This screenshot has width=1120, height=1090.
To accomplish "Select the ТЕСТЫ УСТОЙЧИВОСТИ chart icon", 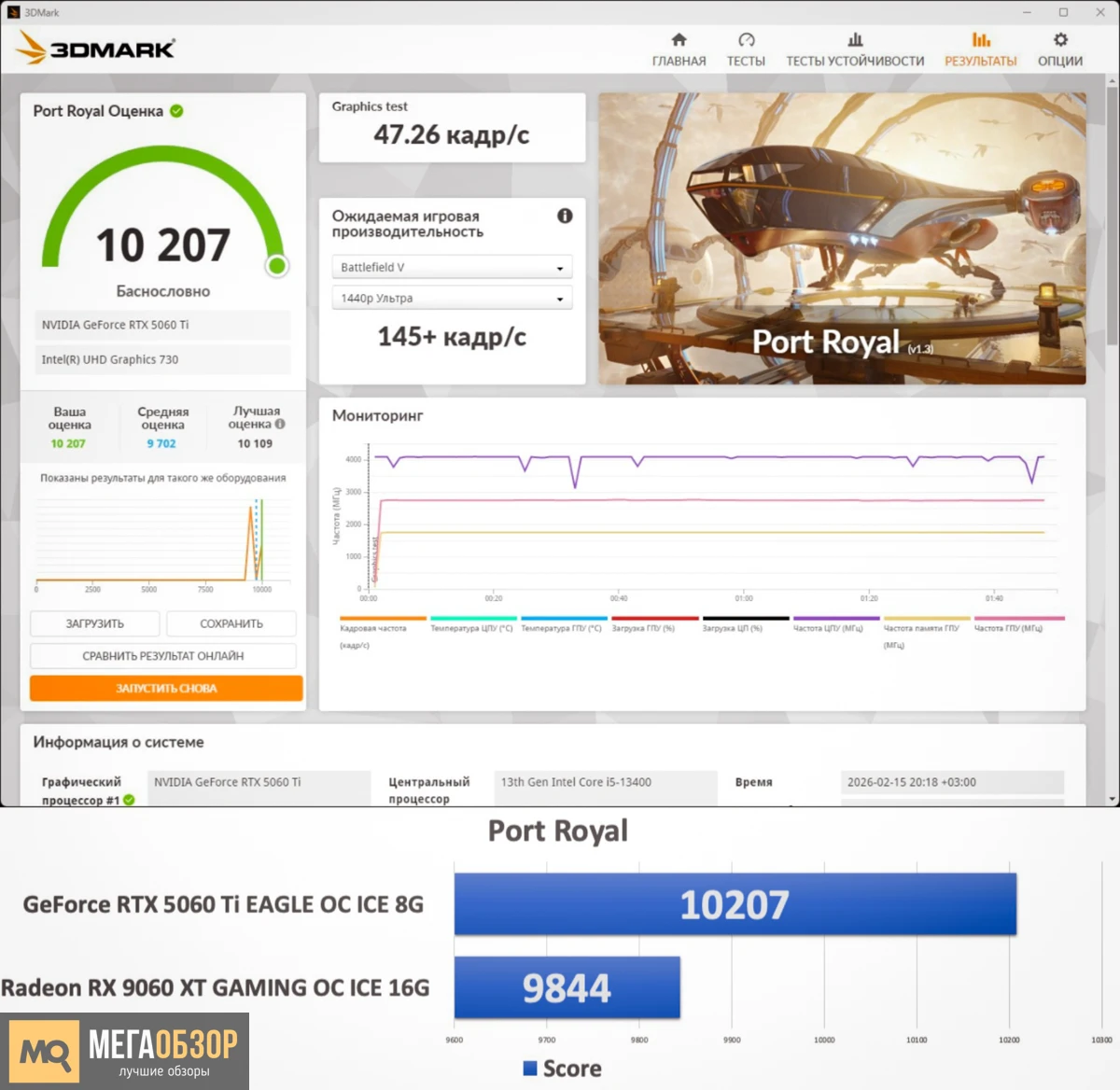I will click(x=855, y=41).
